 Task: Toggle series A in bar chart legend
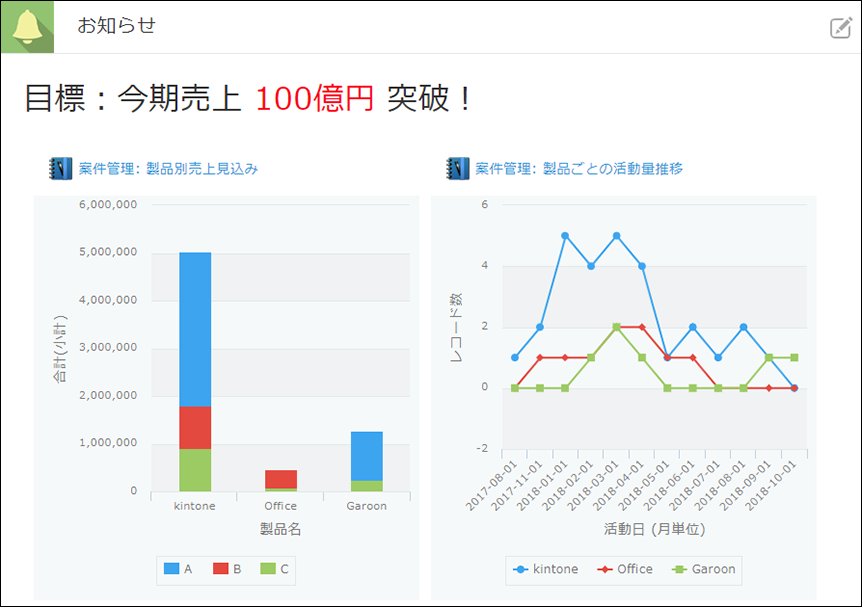pos(180,569)
